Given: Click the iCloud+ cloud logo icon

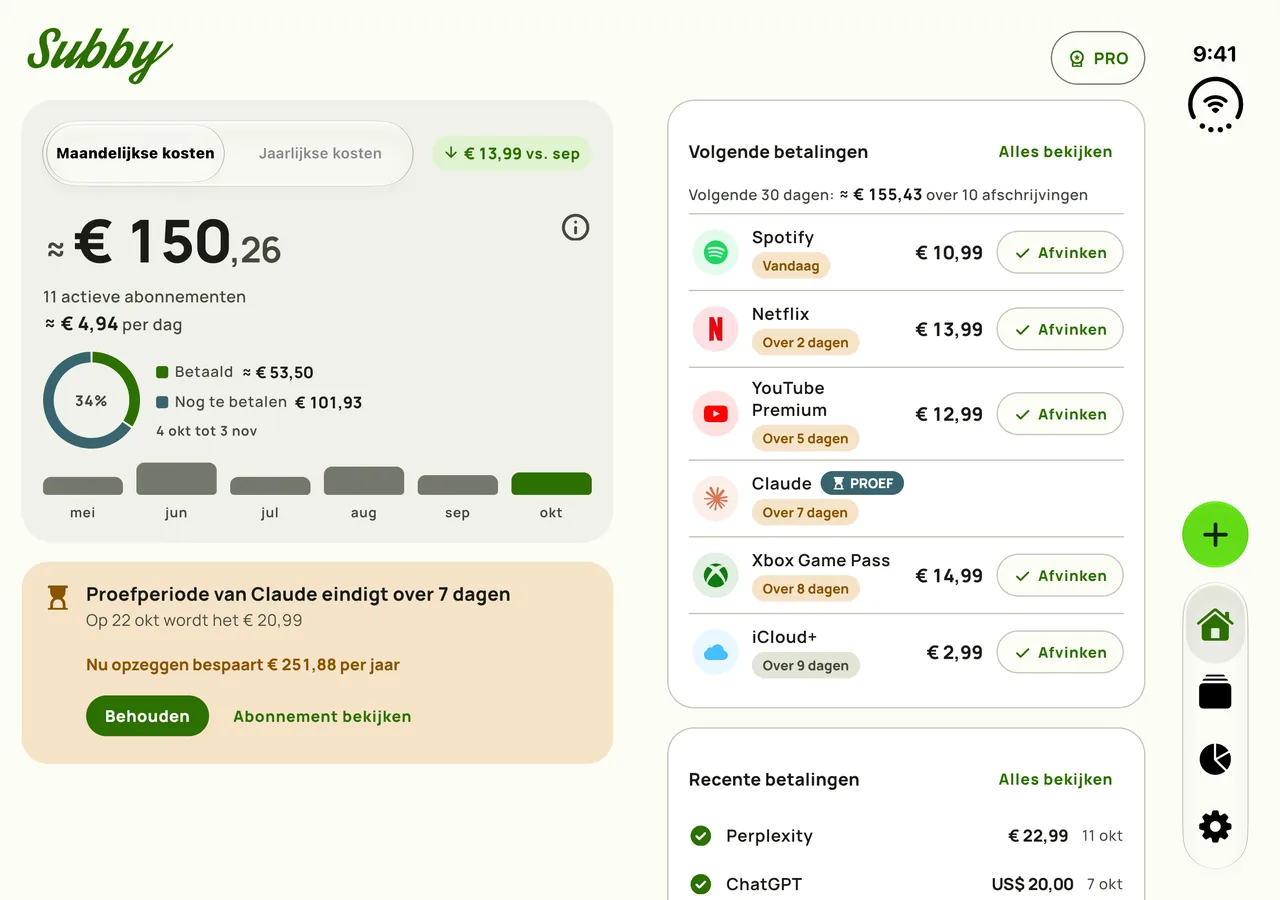Looking at the screenshot, I should (x=715, y=652).
